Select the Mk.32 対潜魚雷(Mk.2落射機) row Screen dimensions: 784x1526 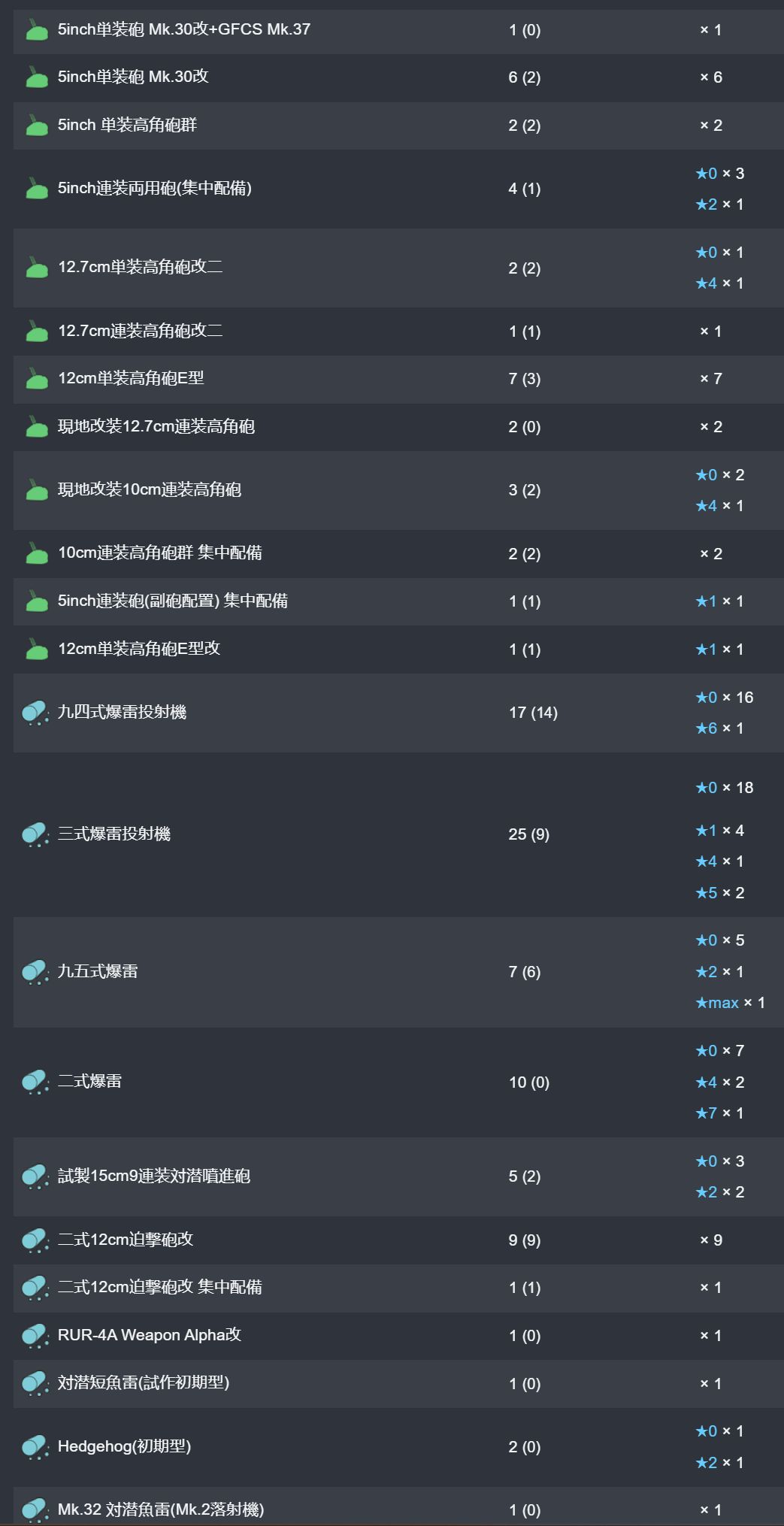[x=398, y=1506]
